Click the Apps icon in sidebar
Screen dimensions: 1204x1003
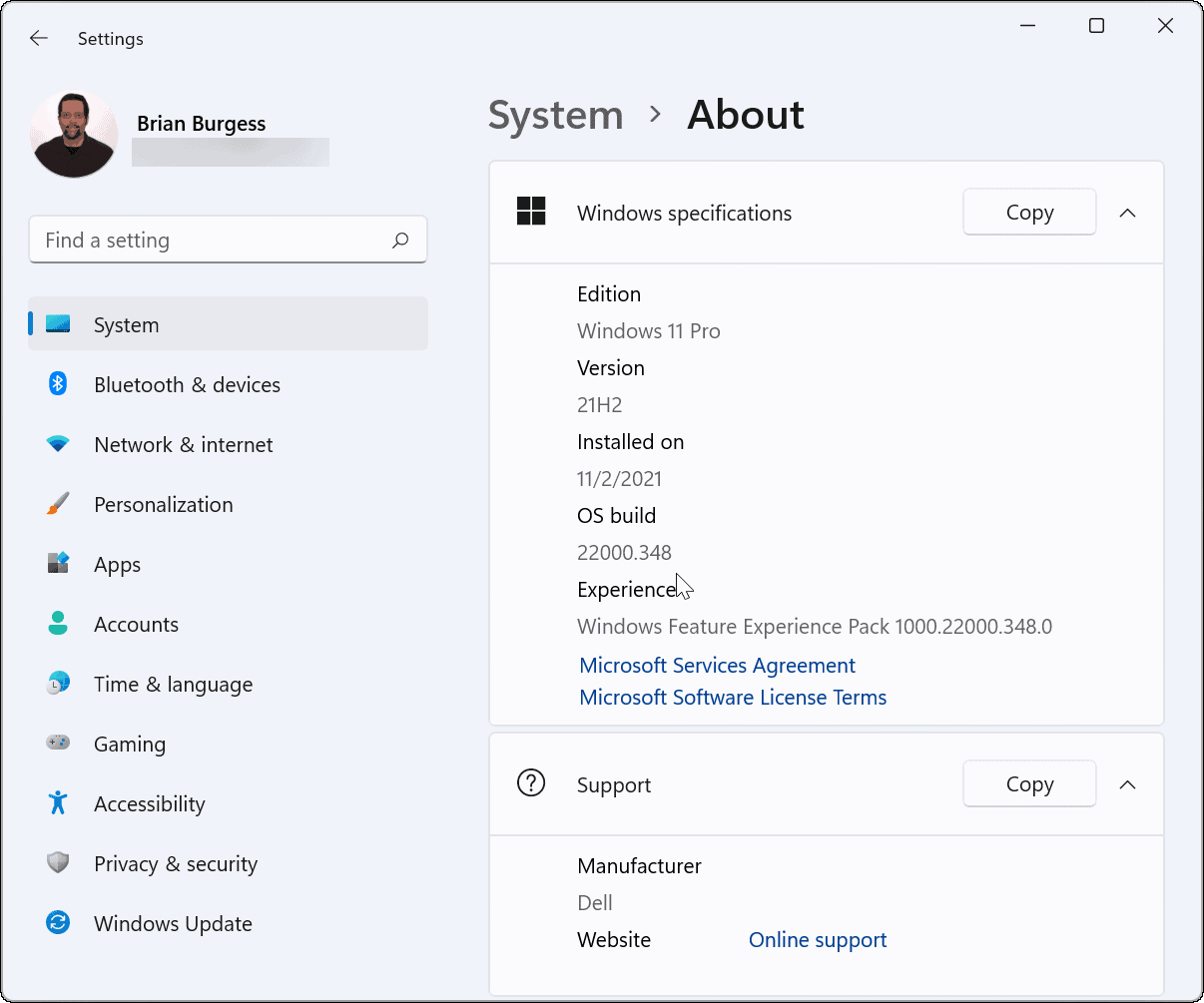(x=58, y=563)
